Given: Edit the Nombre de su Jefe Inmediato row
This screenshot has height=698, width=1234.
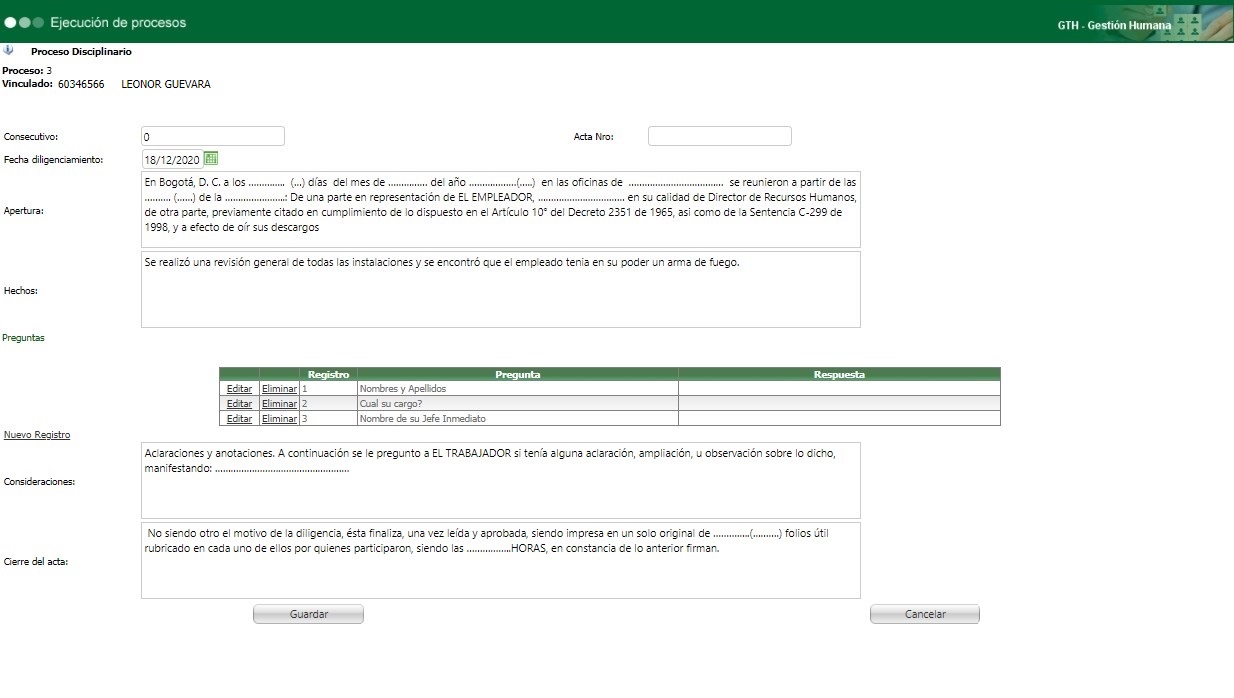Looking at the screenshot, I should click(x=239, y=419).
